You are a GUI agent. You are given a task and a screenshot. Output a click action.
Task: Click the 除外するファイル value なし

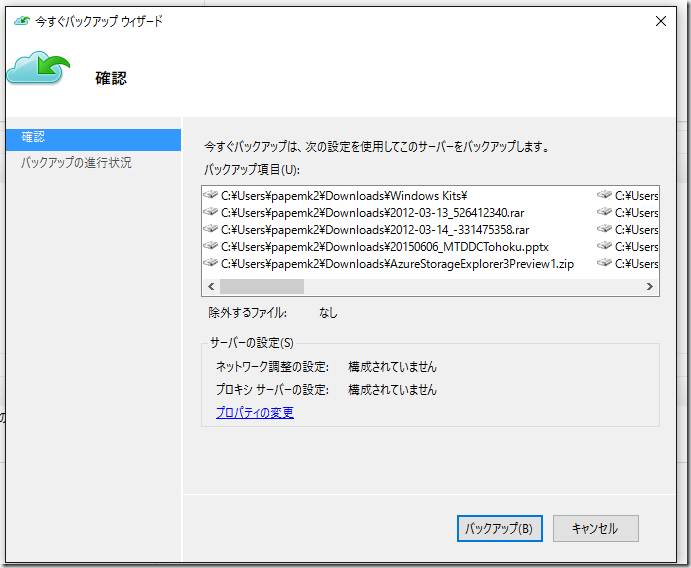point(328,313)
